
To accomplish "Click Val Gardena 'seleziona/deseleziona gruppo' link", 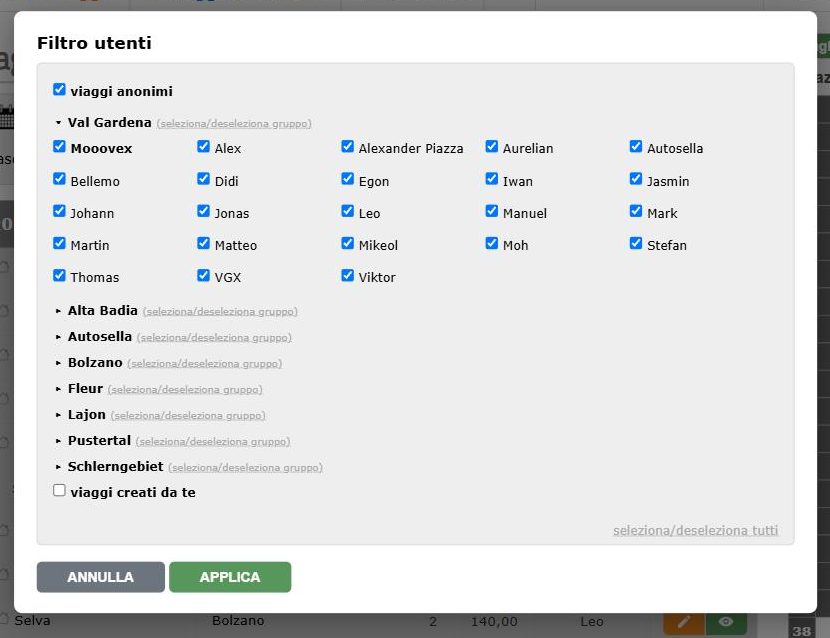I will coord(234,123).
